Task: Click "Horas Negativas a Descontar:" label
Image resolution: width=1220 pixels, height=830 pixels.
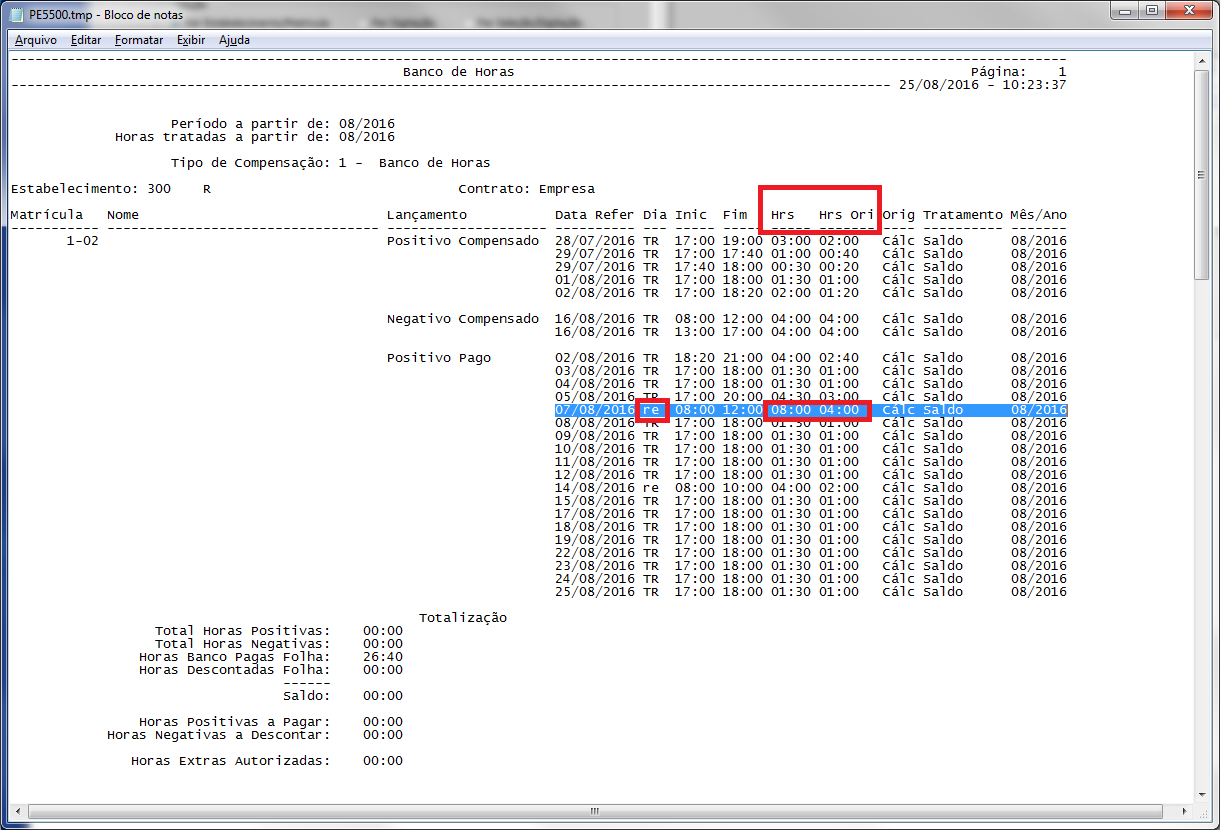Action: pyautogui.click(x=218, y=735)
